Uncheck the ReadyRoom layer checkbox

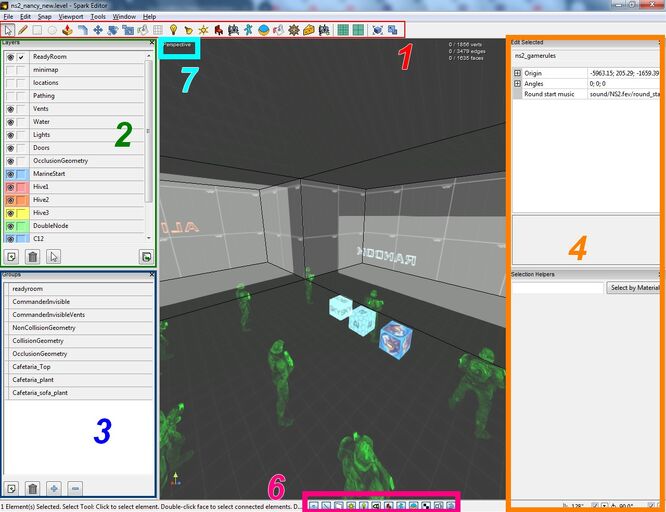[x=21, y=57]
